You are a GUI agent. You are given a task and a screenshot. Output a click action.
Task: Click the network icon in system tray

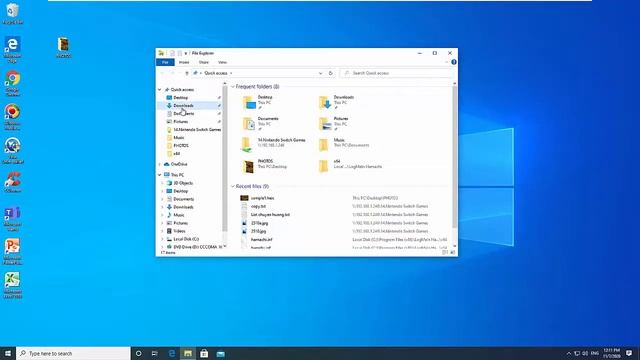coord(577,353)
